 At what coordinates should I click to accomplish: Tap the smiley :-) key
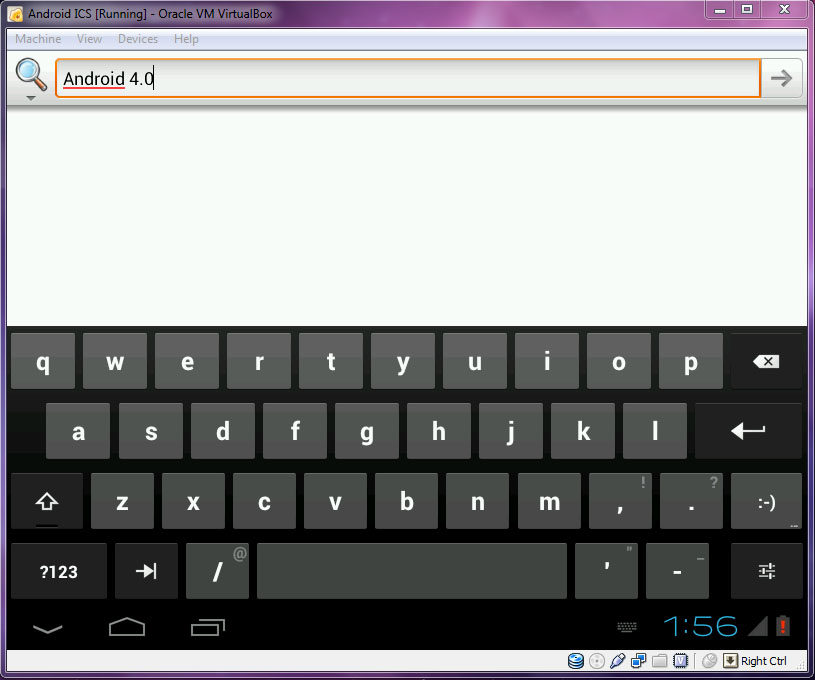tap(767, 501)
